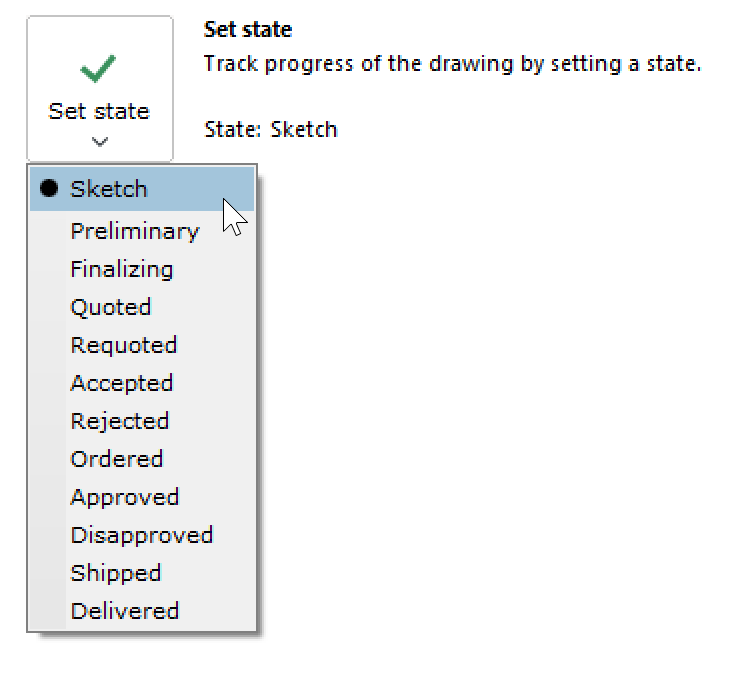The height and width of the screenshot is (678, 731).
Task: Mark the drawing as Delivered
Action: coord(124,611)
